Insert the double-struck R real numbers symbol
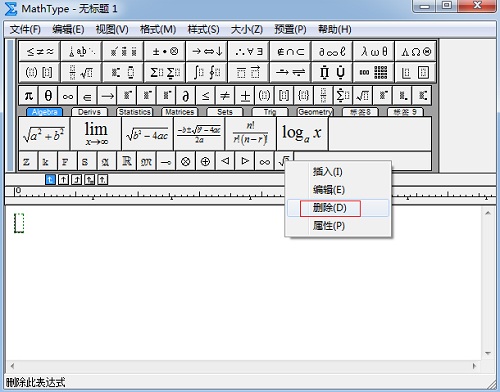This screenshot has height=392, width=500. coord(127,161)
